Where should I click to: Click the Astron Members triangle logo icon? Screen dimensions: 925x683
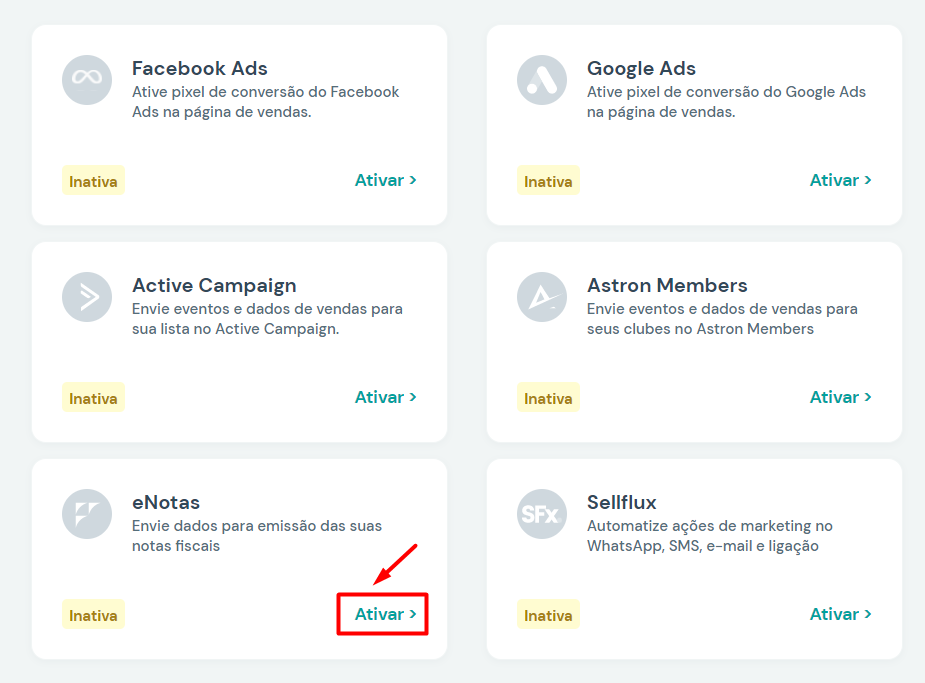tap(542, 297)
